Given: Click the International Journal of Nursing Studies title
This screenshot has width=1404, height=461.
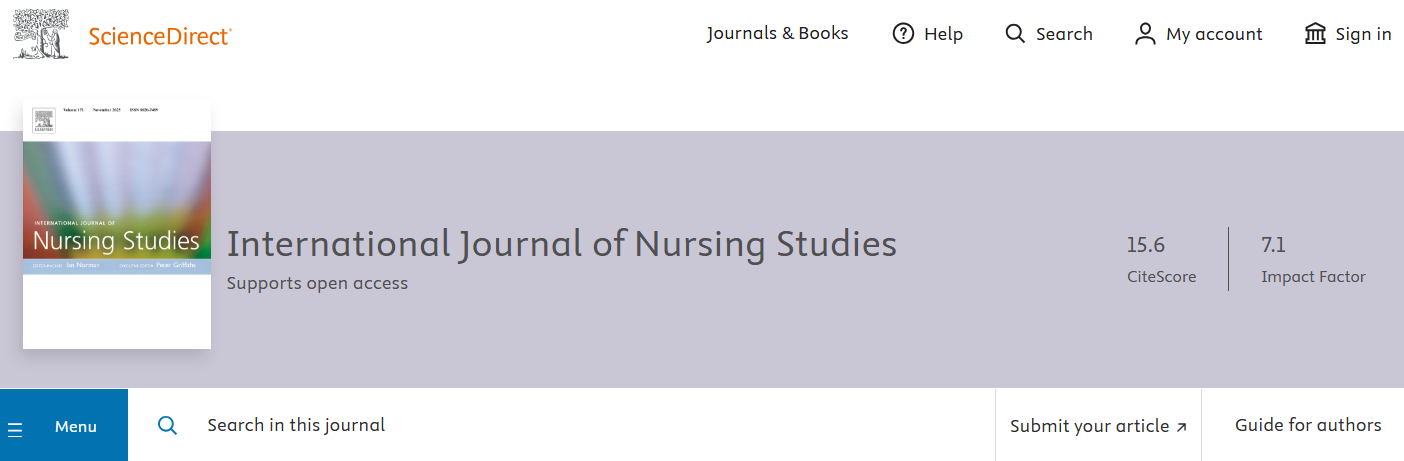Looking at the screenshot, I should coord(561,244).
